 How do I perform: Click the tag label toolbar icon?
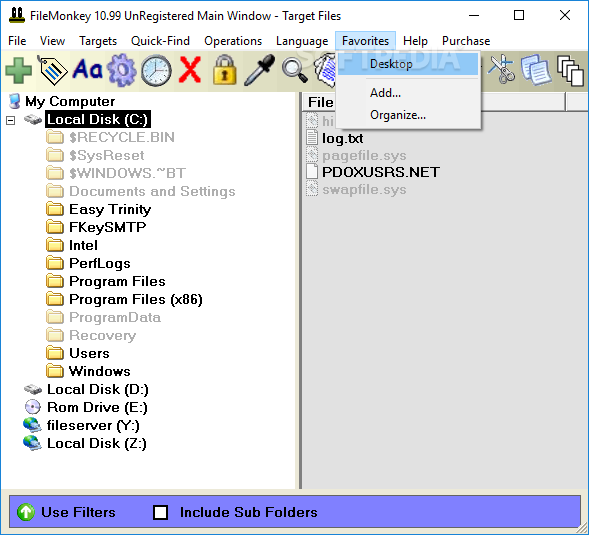[x=52, y=70]
